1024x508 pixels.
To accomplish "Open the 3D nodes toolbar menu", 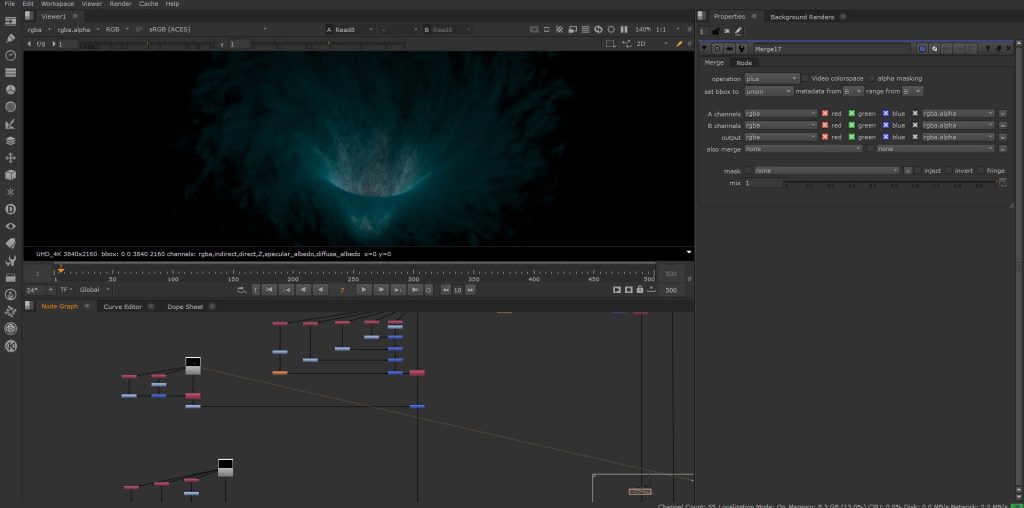I will pos(10,175).
